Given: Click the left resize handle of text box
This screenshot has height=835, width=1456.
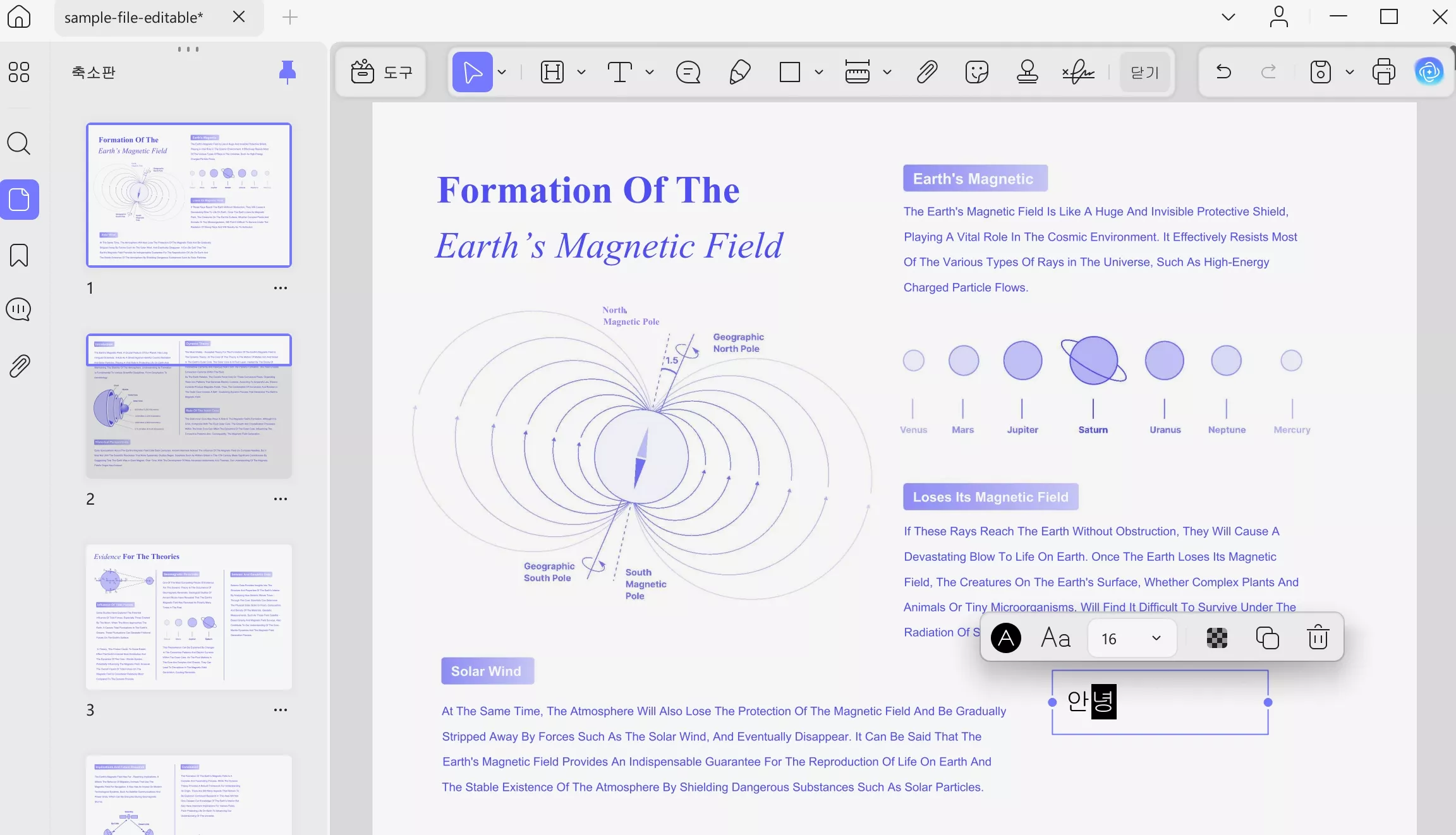Looking at the screenshot, I should coord(1052,702).
